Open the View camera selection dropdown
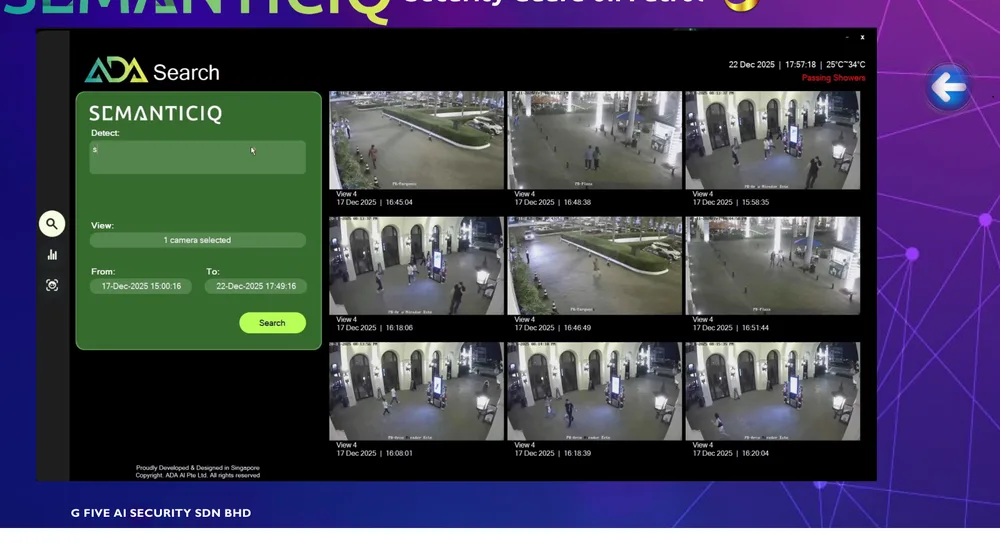 (x=198, y=240)
